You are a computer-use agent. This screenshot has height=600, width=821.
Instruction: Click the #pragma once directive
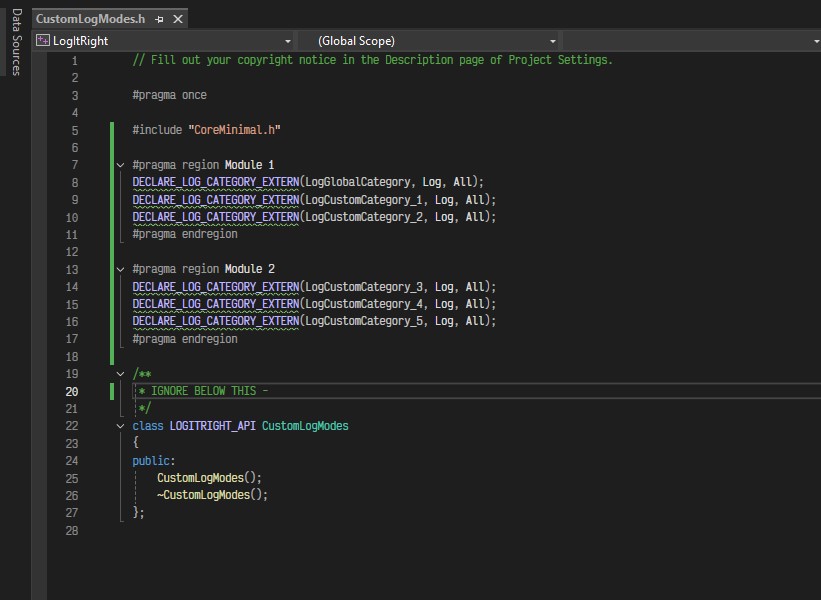[169, 95]
